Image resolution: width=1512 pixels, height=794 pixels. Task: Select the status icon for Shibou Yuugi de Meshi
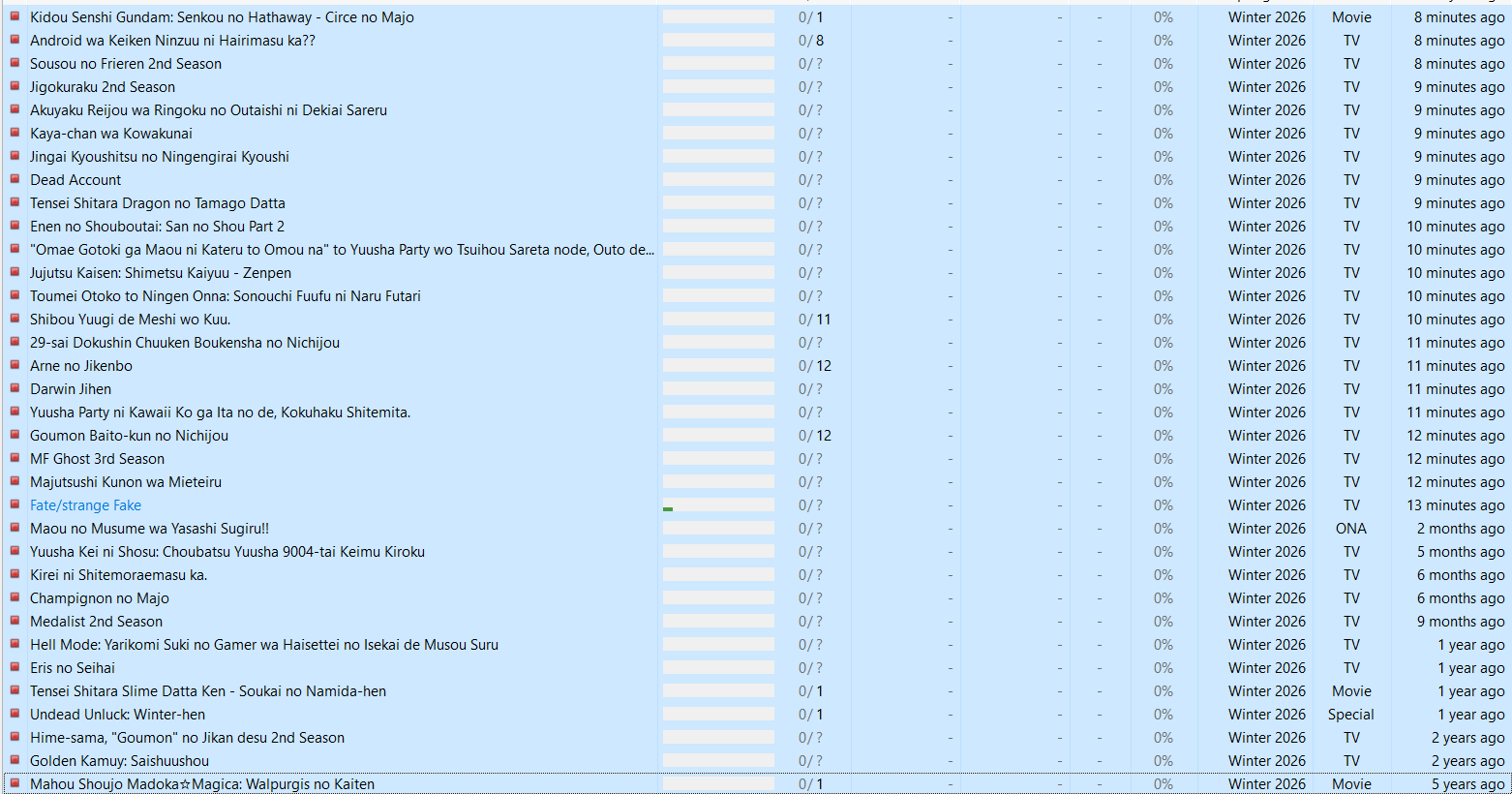click(15, 319)
